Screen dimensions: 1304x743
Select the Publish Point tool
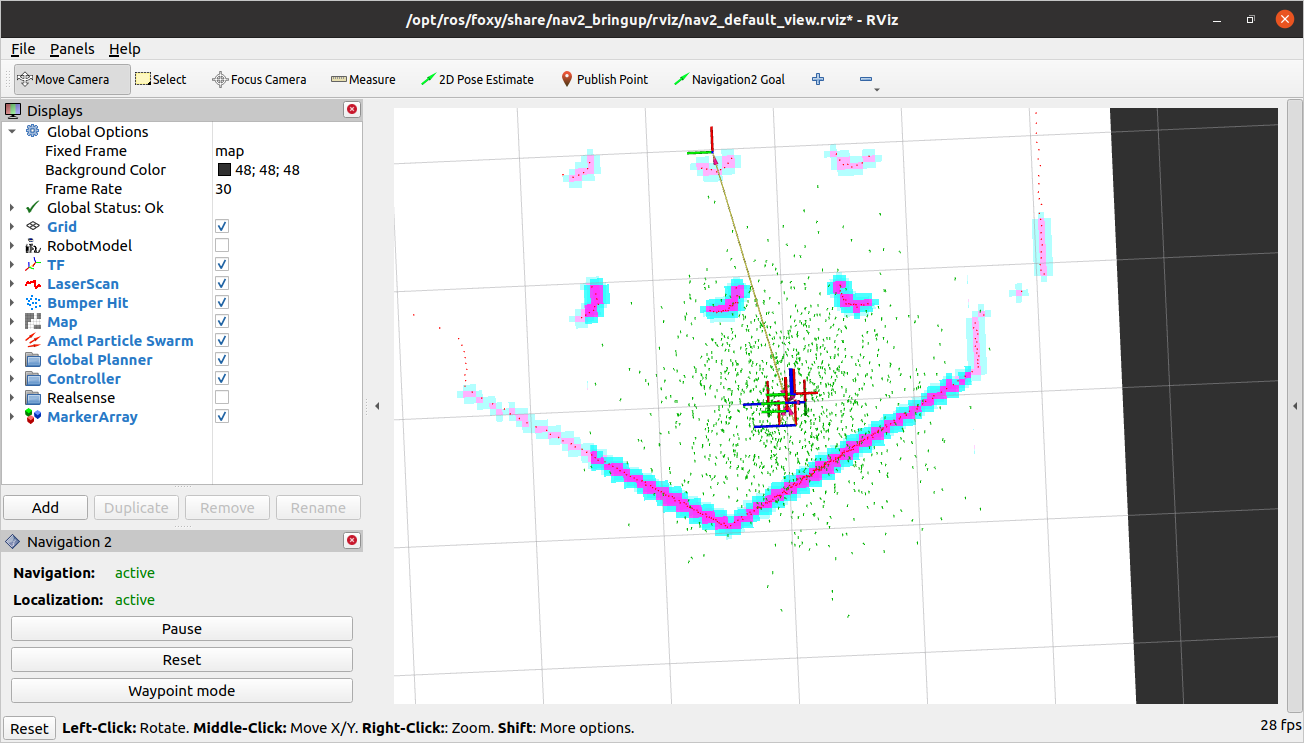pyautogui.click(x=604, y=79)
